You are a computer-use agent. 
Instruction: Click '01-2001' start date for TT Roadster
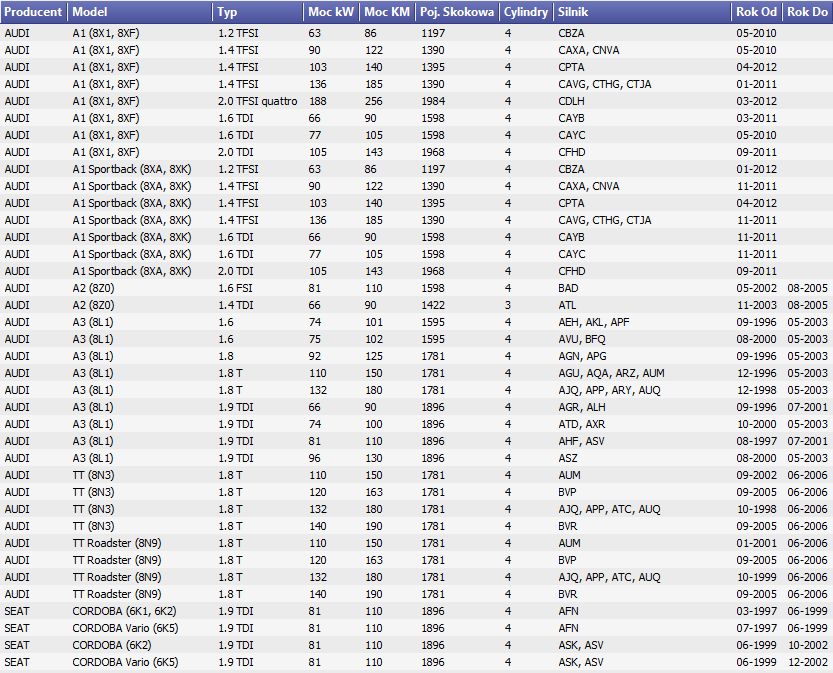tap(756, 543)
